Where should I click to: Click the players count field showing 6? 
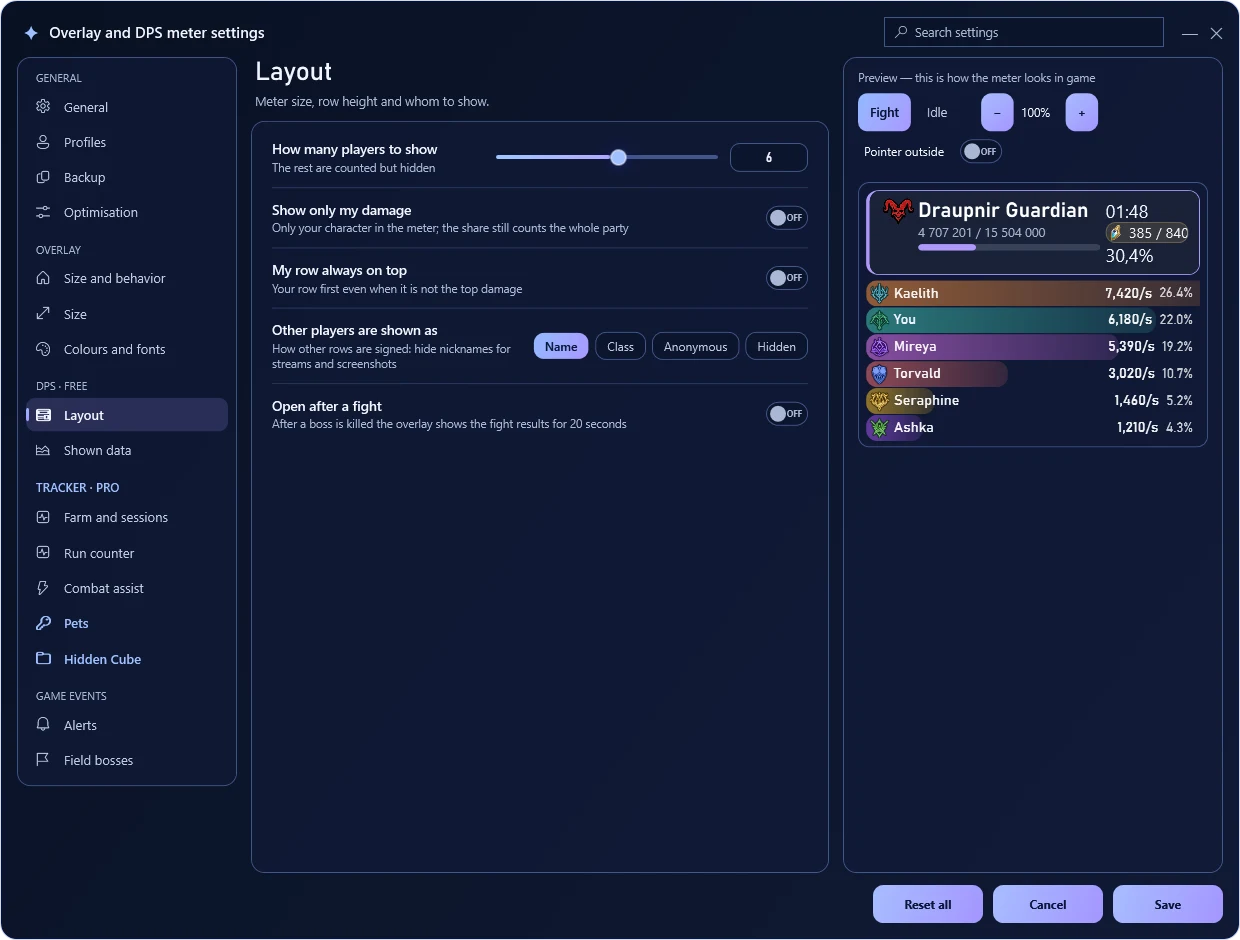coord(769,158)
